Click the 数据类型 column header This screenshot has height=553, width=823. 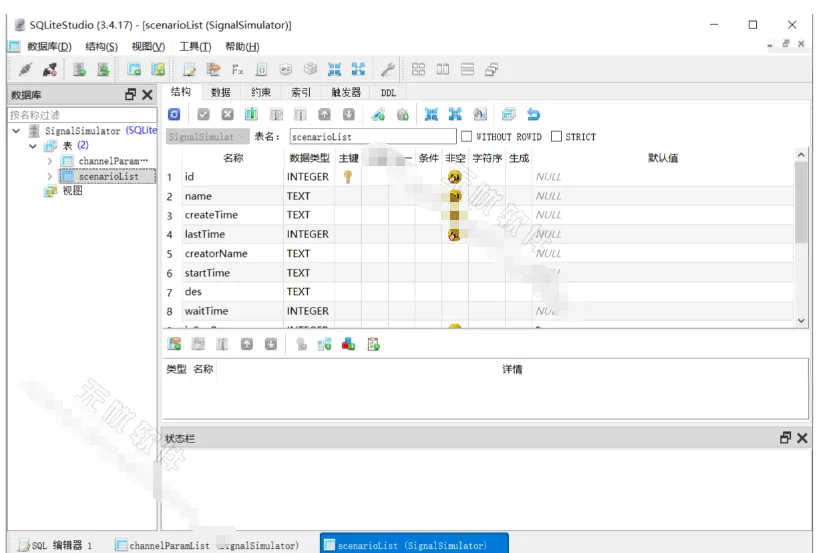(x=309, y=158)
